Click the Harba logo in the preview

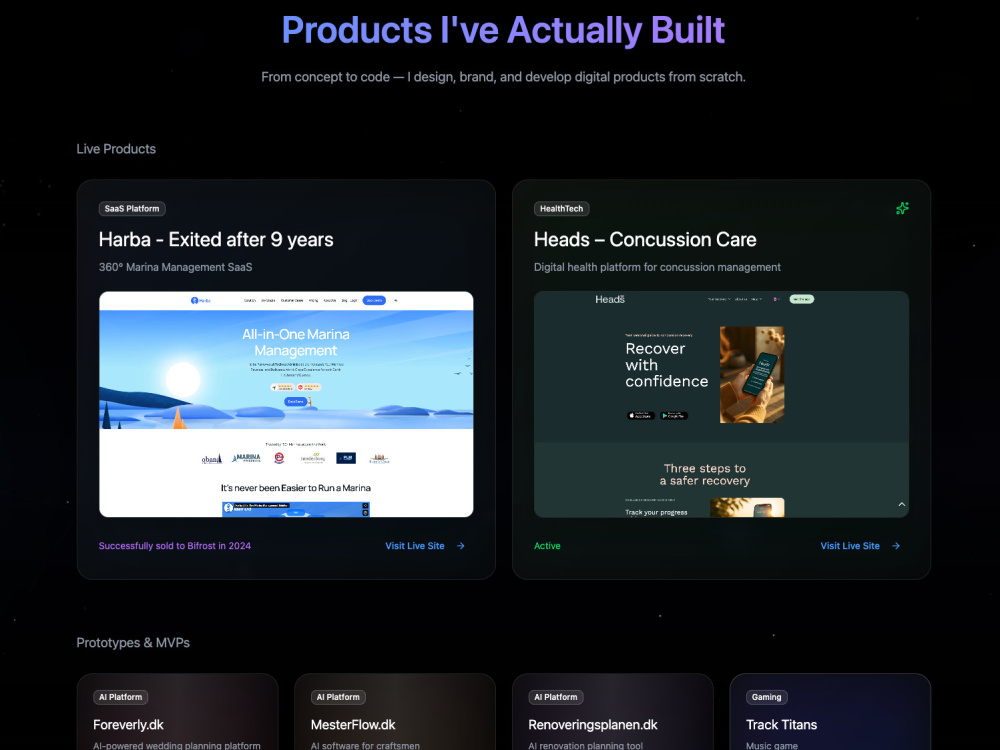pyautogui.click(x=200, y=300)
